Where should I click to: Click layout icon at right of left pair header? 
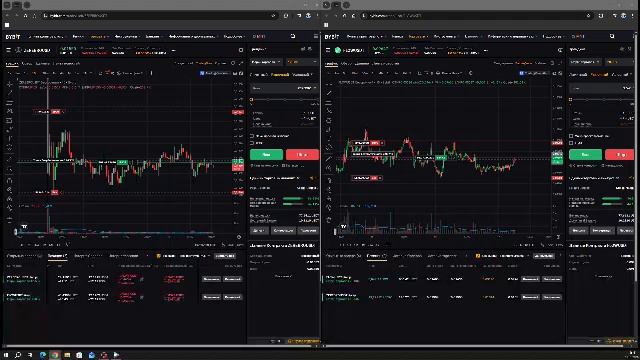coord(241,50)
